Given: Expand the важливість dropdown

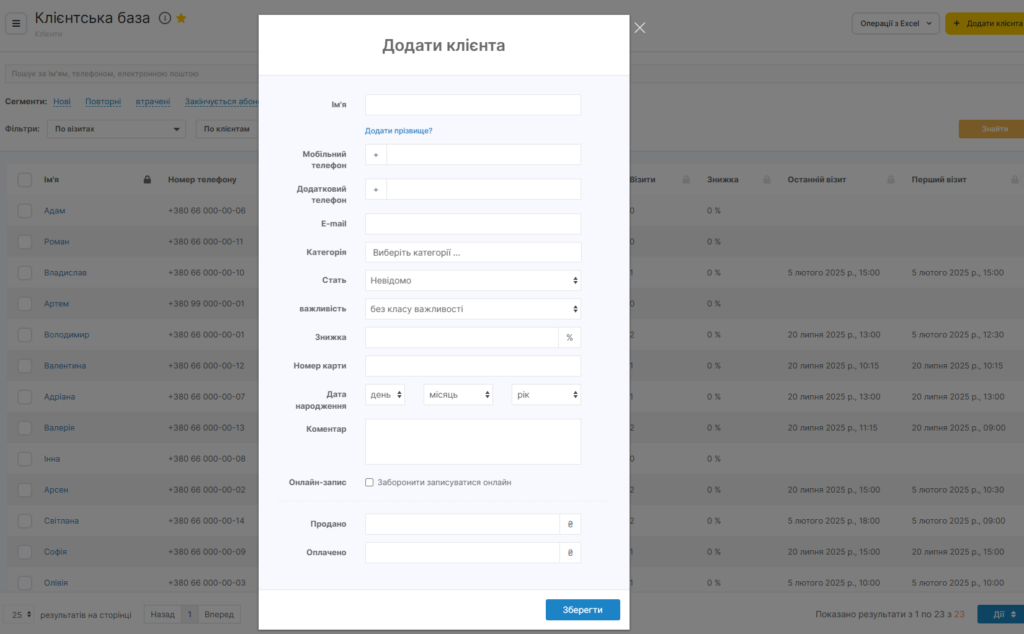Looking at the screenshot, I should click(472, 310).
